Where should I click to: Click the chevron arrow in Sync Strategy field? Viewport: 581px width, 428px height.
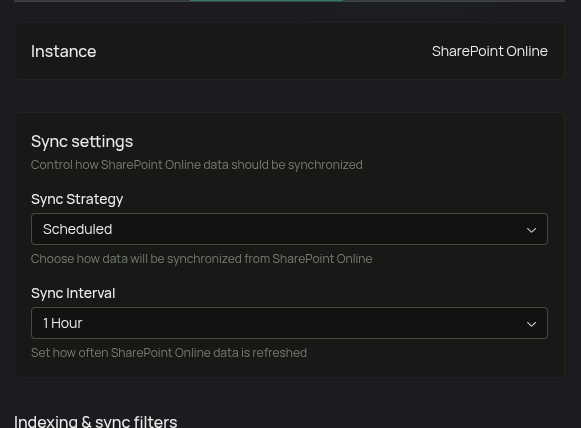[x=531, y=230]
